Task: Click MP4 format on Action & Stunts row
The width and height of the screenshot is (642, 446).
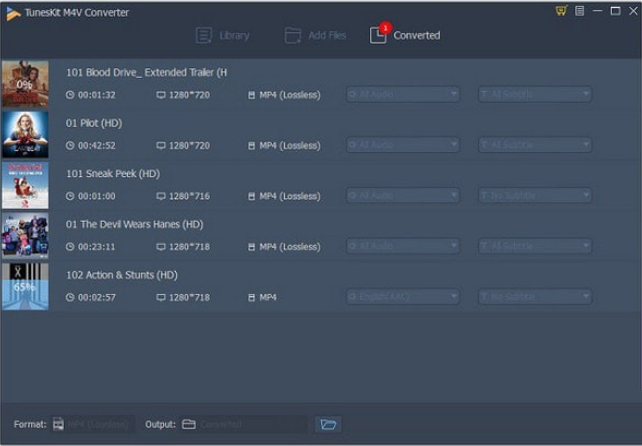Action: coord(268,297)
